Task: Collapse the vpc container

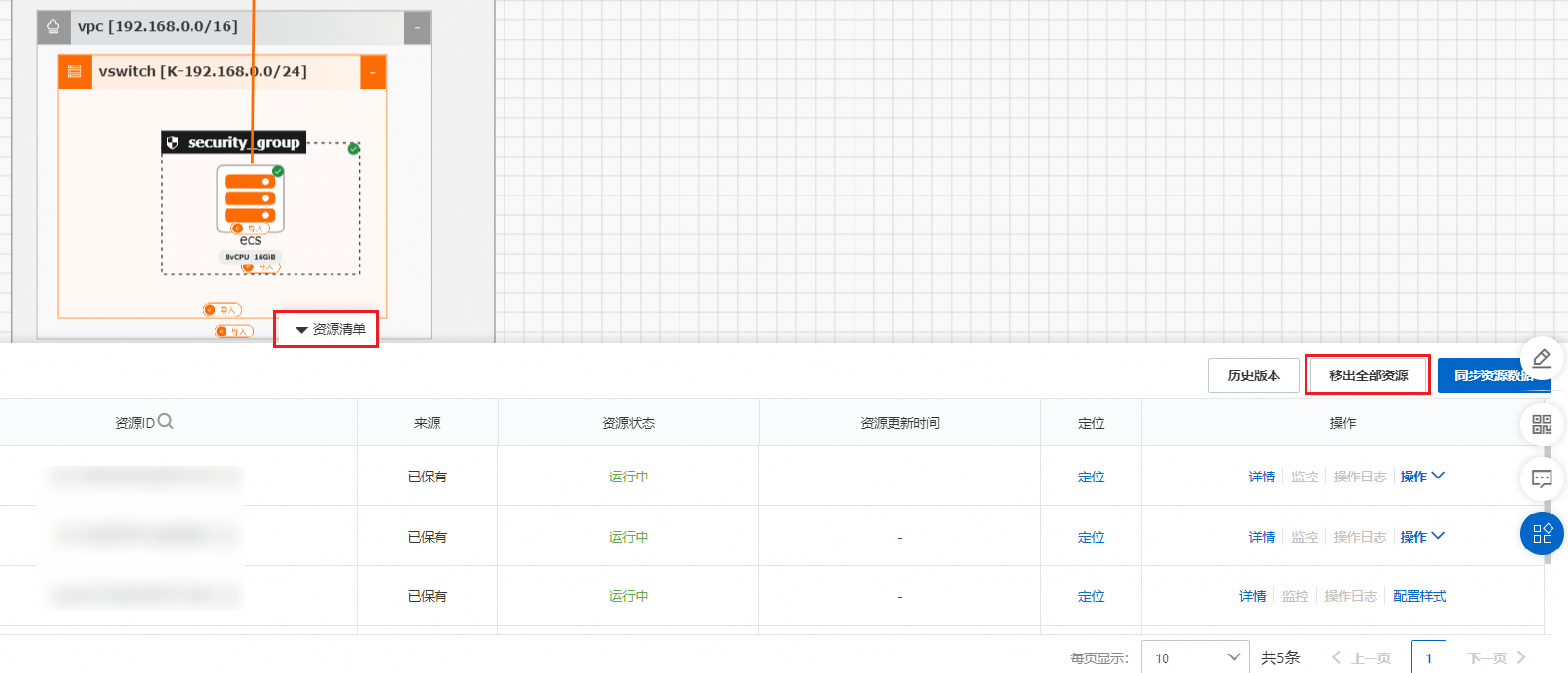Action: coord(417,27)
